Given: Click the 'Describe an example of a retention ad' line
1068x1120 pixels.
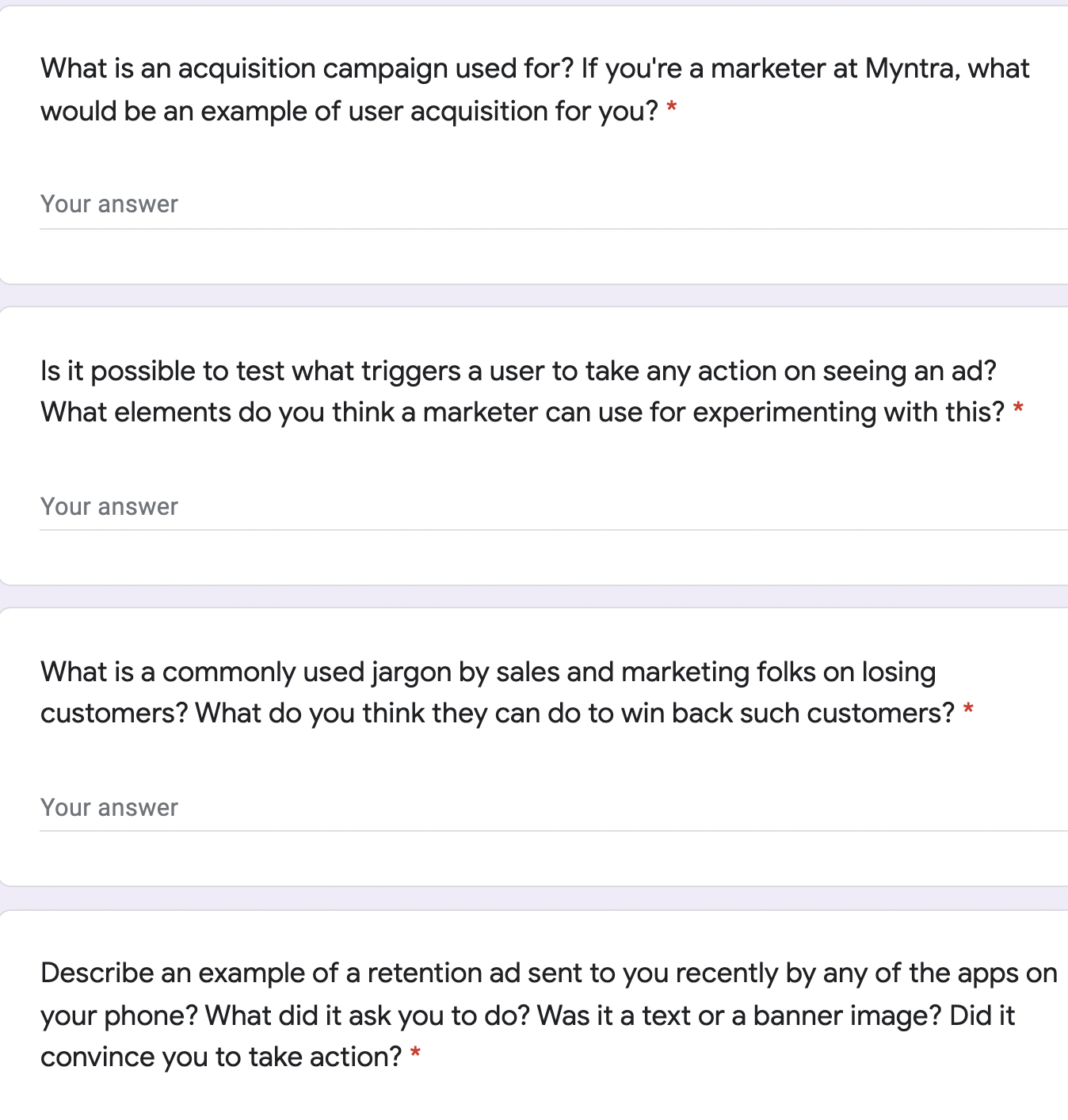Looking at the screenshot, I should click(549, 973).
